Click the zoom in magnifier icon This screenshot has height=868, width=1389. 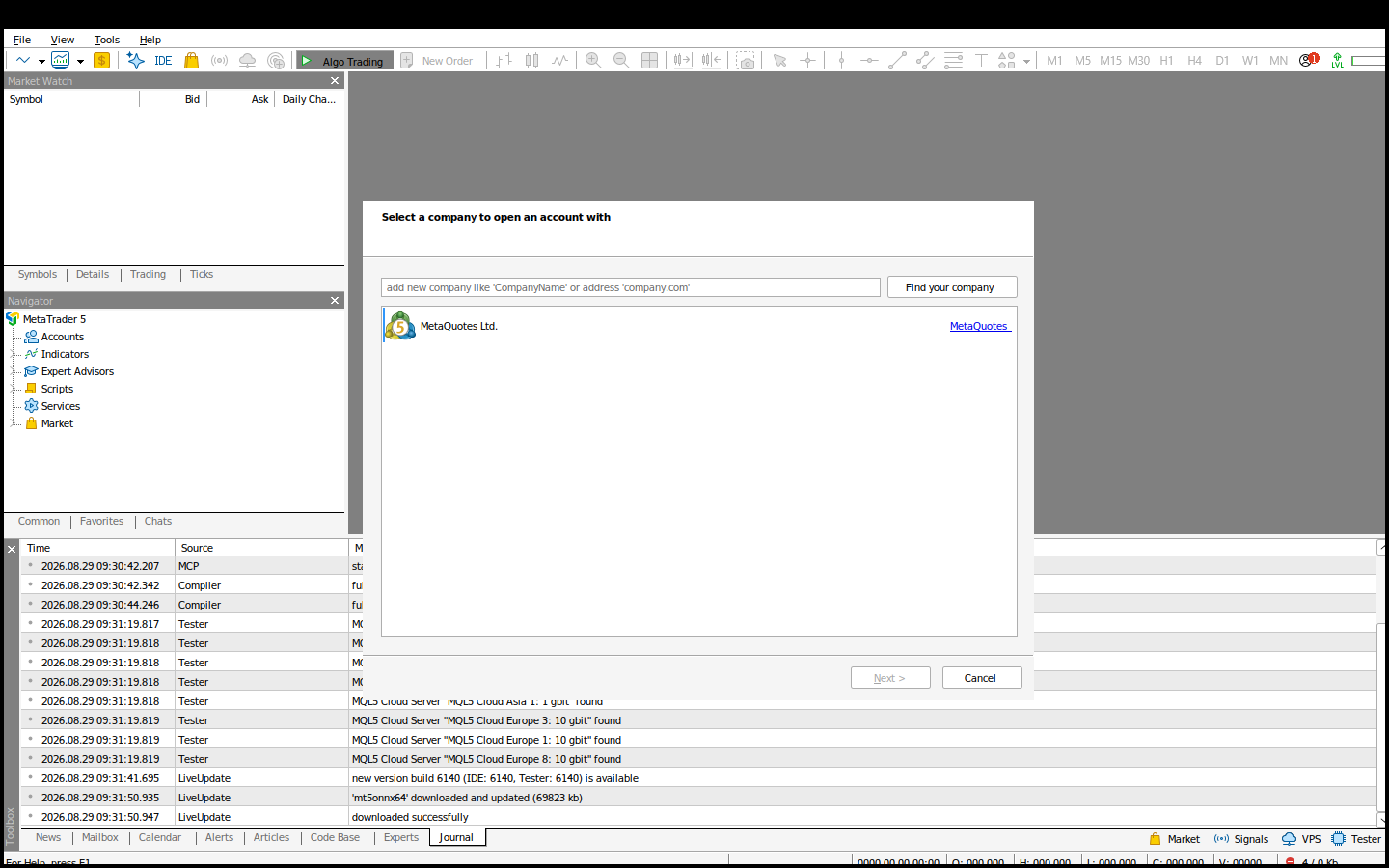click(x=593, y=60)
